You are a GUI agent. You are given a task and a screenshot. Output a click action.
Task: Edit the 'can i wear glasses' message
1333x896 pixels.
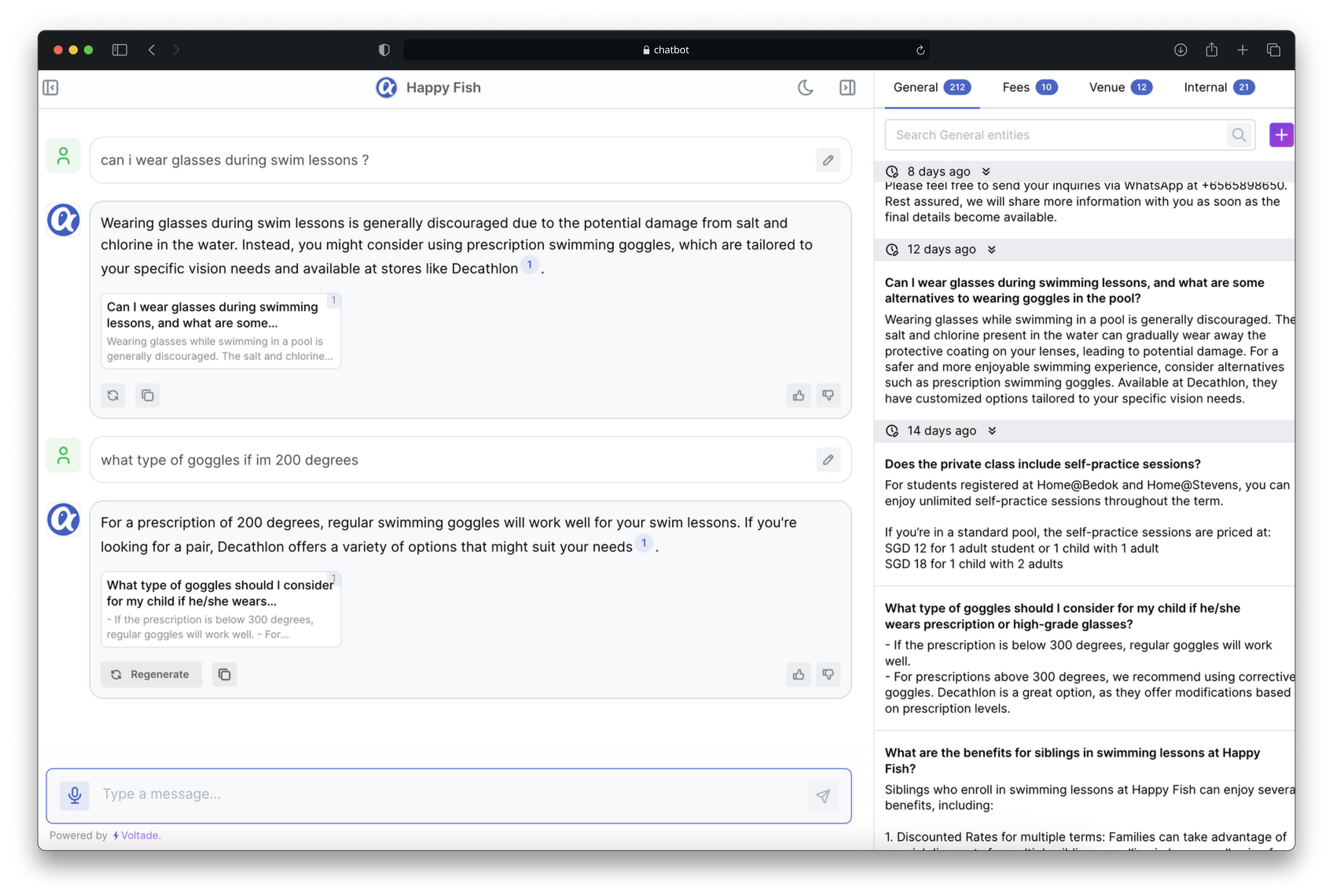[828, 160]
